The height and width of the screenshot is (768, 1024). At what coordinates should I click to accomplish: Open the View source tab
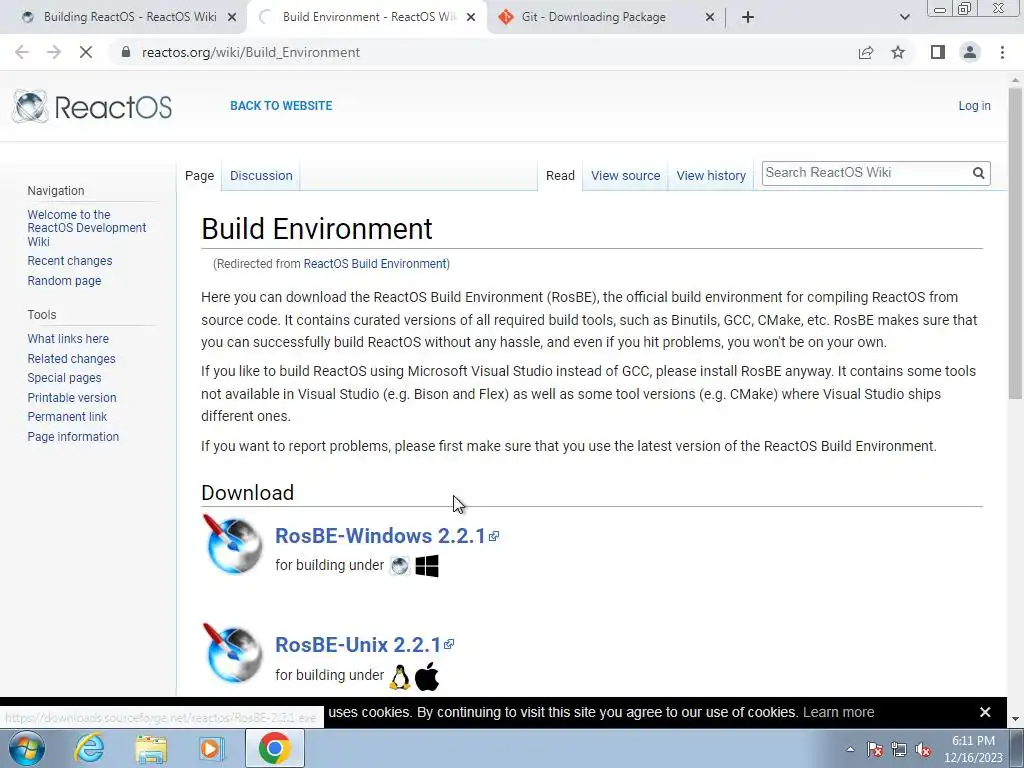[626, 176]
